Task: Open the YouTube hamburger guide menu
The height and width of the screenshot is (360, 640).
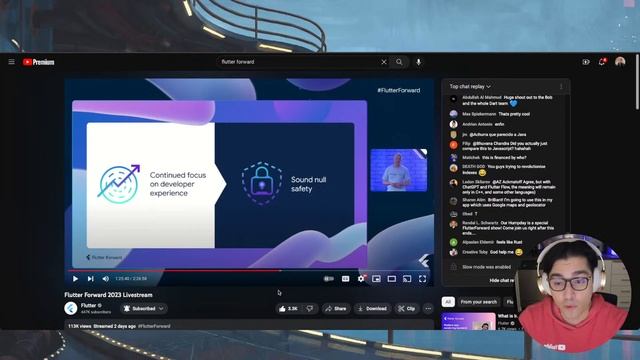Action: click(11, 62)
